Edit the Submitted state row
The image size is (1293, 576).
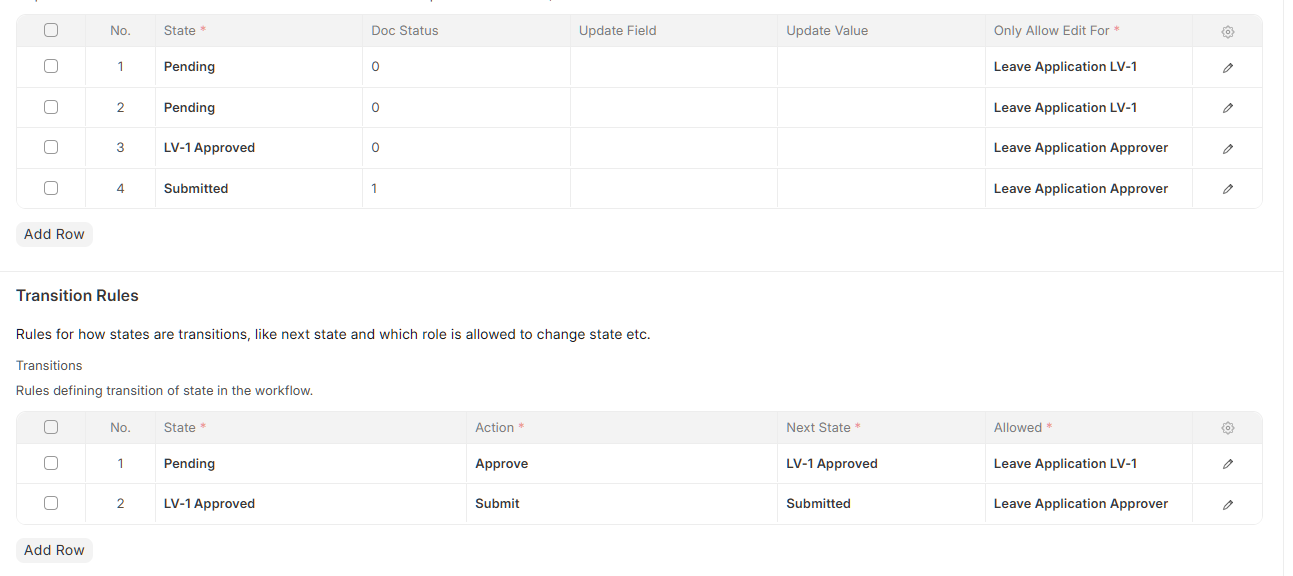pyautogui.click(x=1227, y=188)
